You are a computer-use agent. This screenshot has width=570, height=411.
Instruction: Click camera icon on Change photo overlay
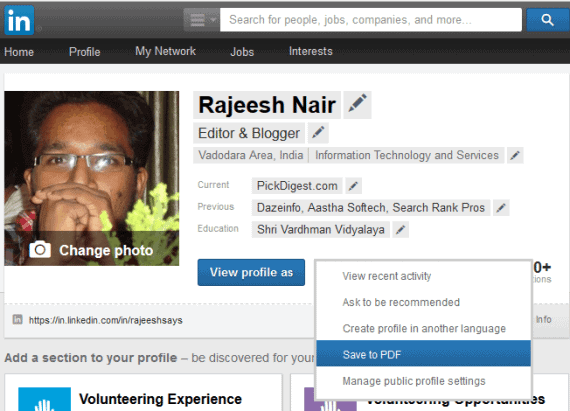click(x=40, y=250)
